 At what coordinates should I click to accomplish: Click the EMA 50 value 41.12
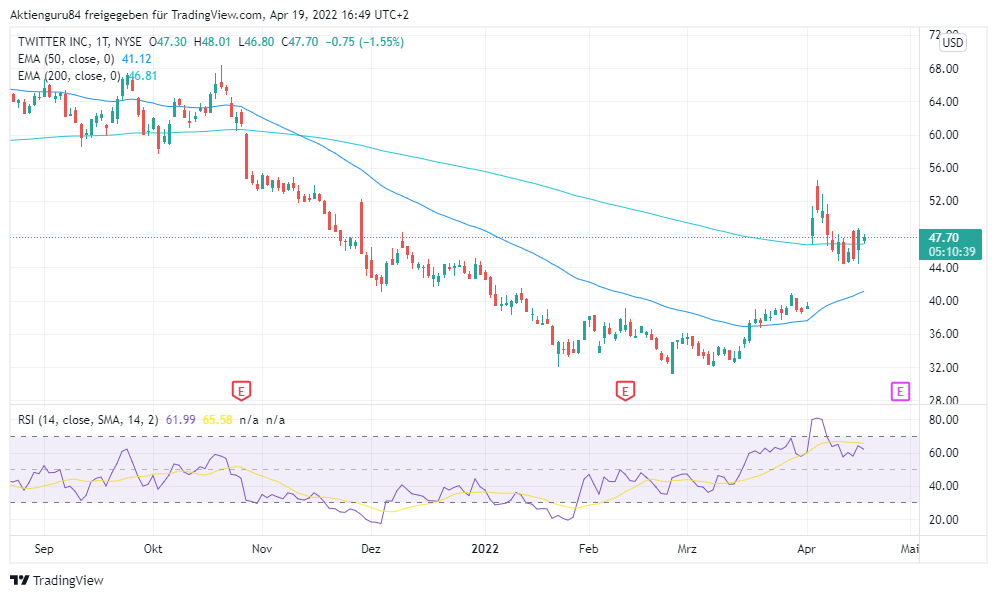(137, 59)
